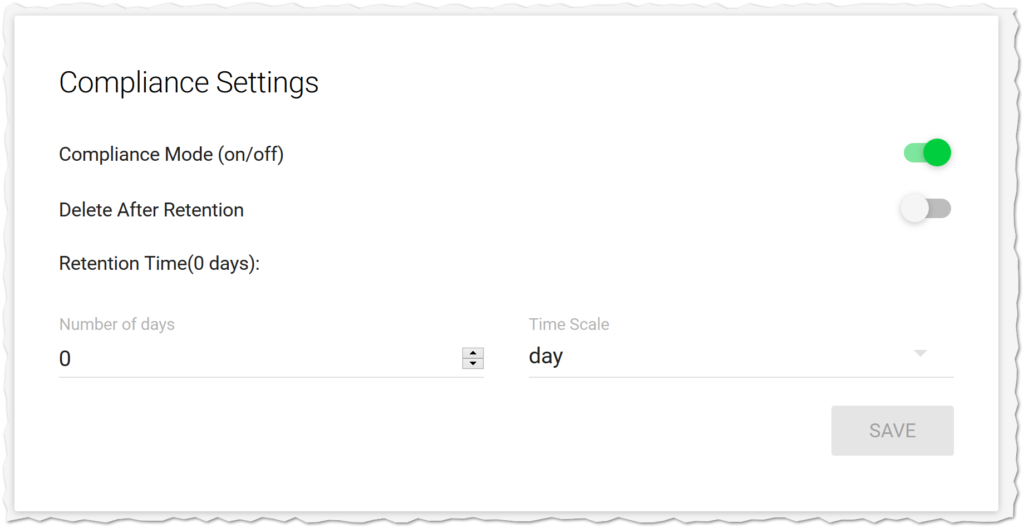Click the 'Time Scale' field label

point(569,324)
